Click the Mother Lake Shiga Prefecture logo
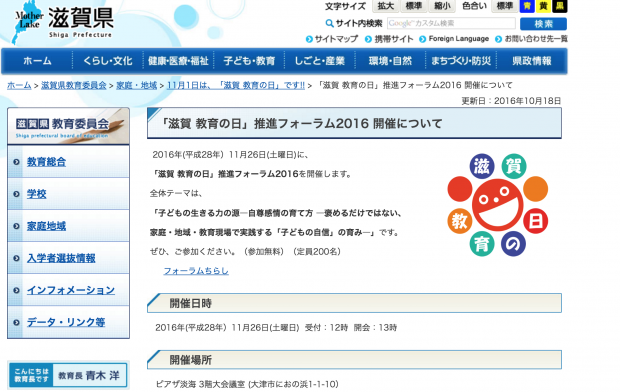 click(63, 22)
